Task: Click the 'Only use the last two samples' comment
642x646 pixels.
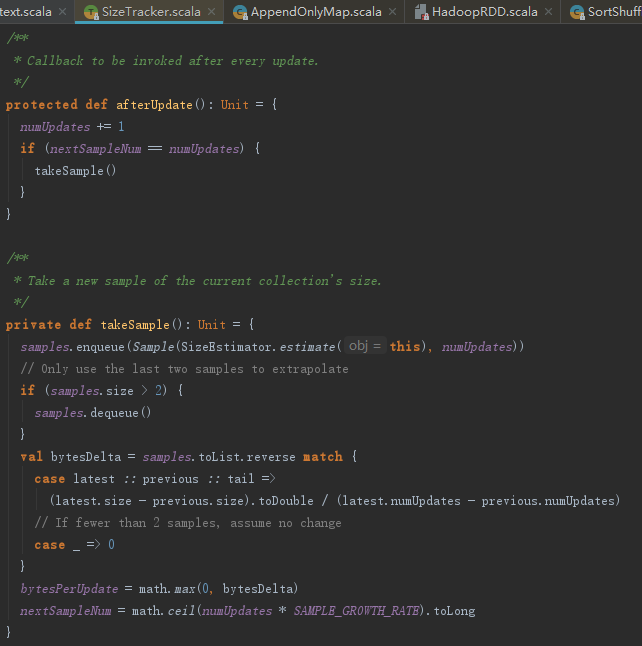Action: pyautogui.click(x=185, y=369)
